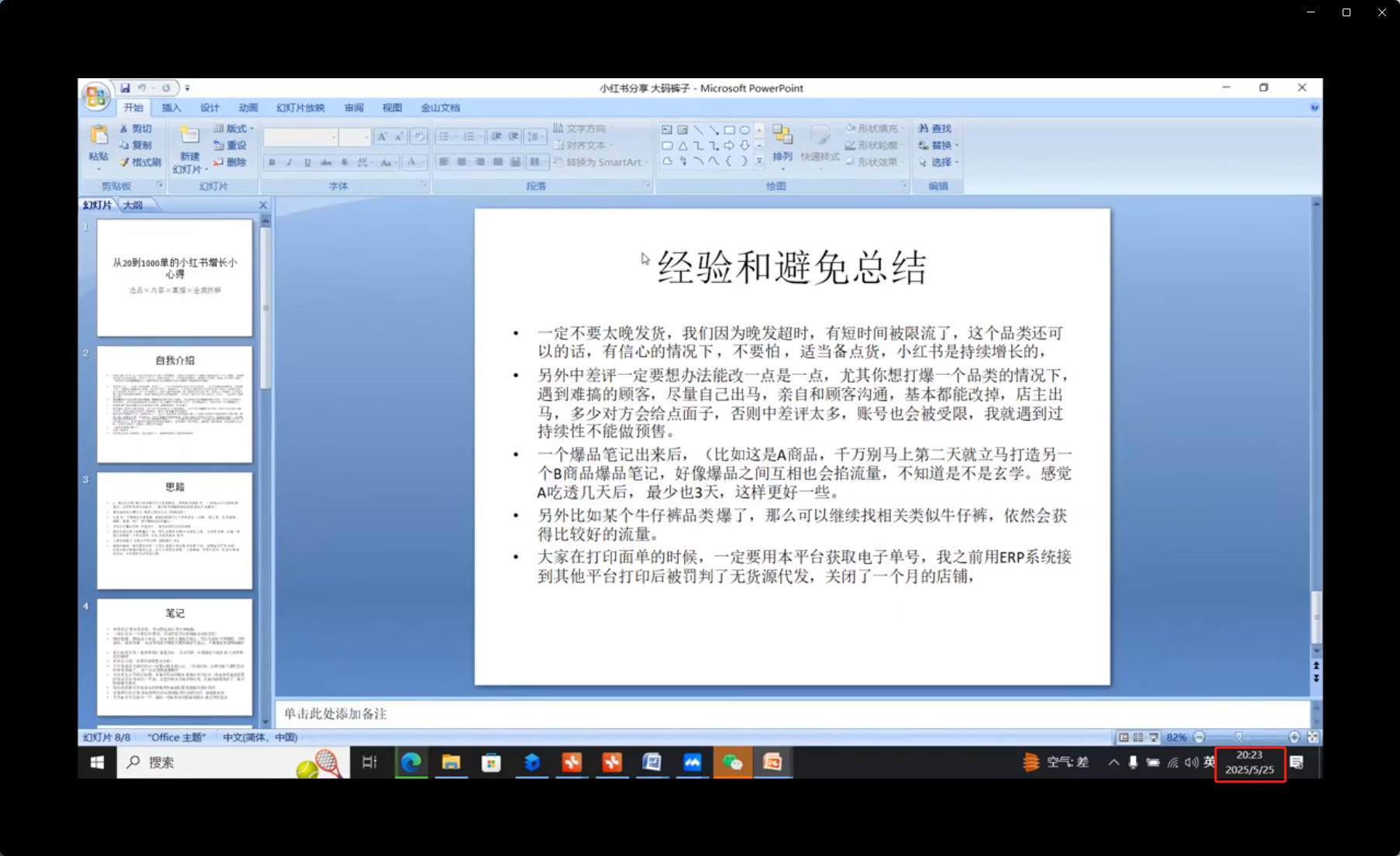Image resolution: width=1400 pixels, height=856 pixels.
Task: Switch to the Outline (大纲) pane tab
Action: [133, 205]
